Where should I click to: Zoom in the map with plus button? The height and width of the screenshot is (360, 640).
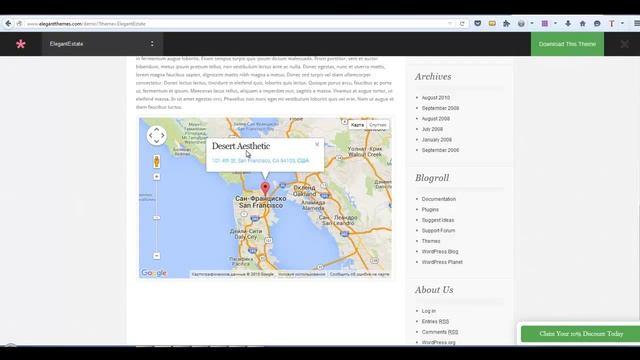coord(156,177)
